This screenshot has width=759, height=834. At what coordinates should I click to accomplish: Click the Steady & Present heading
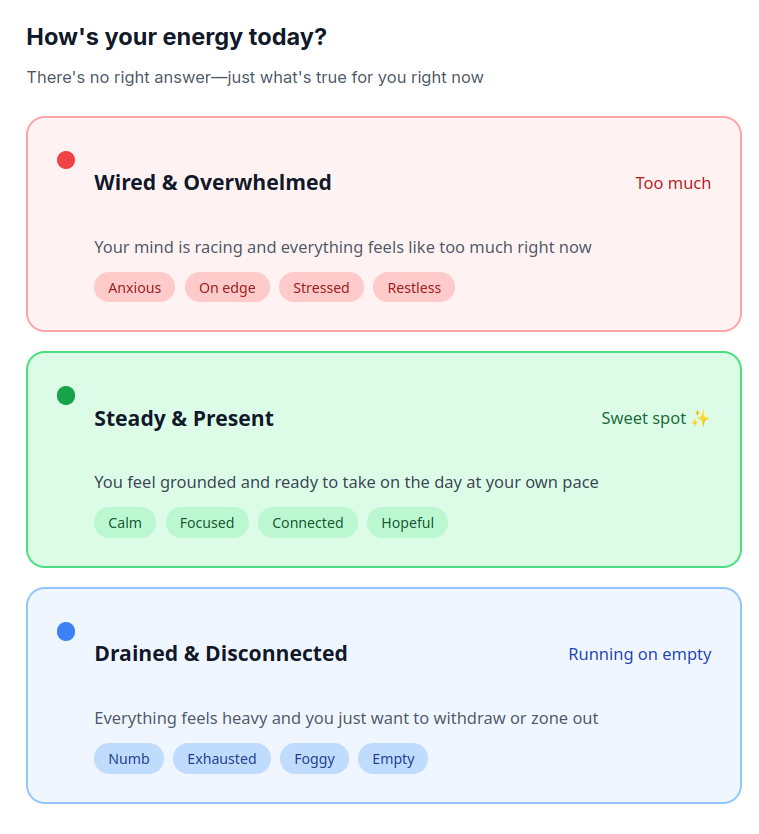(184, 419)
